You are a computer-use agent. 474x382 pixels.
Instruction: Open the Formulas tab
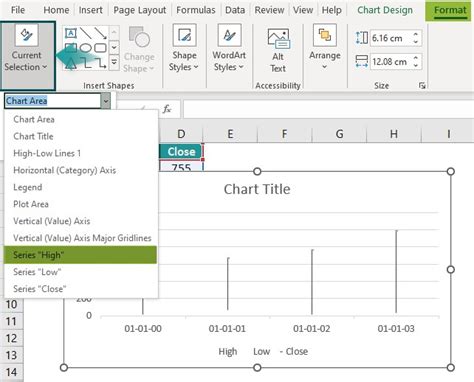pos(196,10)
